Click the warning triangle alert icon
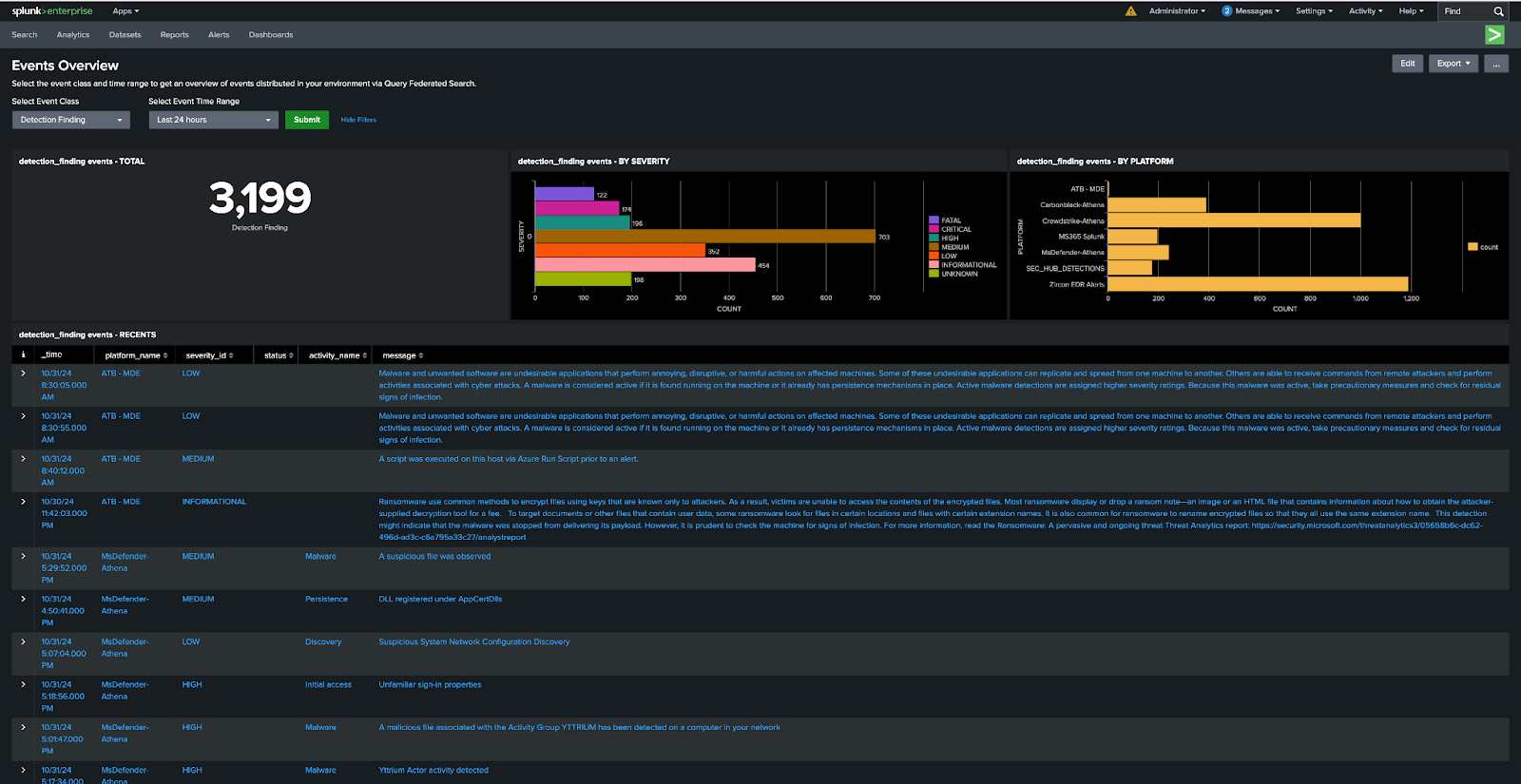The image size is (1521, 784). click(1130, 11)
